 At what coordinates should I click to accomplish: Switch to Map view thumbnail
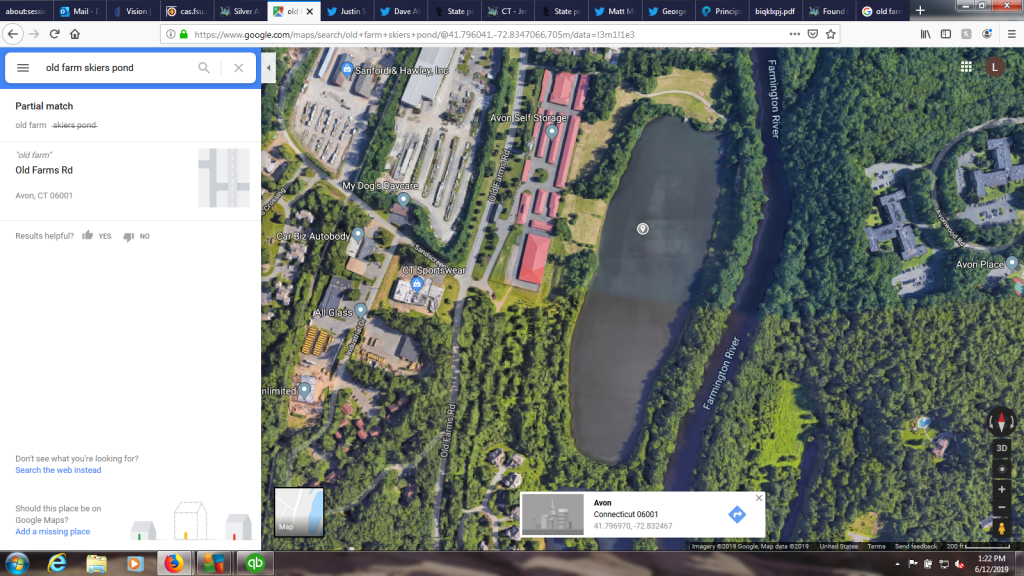(299, 511)
